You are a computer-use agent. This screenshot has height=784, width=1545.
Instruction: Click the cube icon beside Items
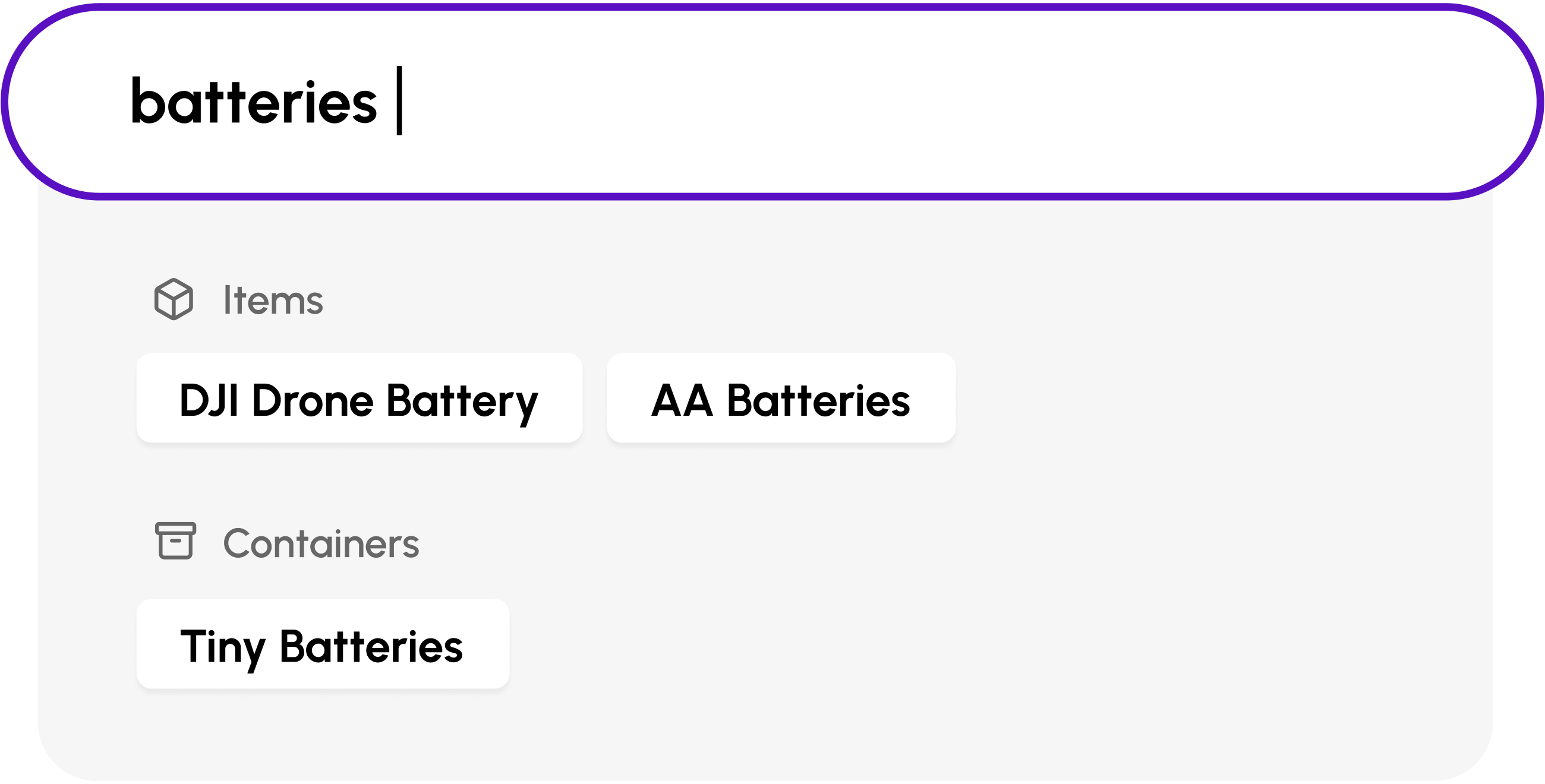pyautogui.click(x=174, y=299)
